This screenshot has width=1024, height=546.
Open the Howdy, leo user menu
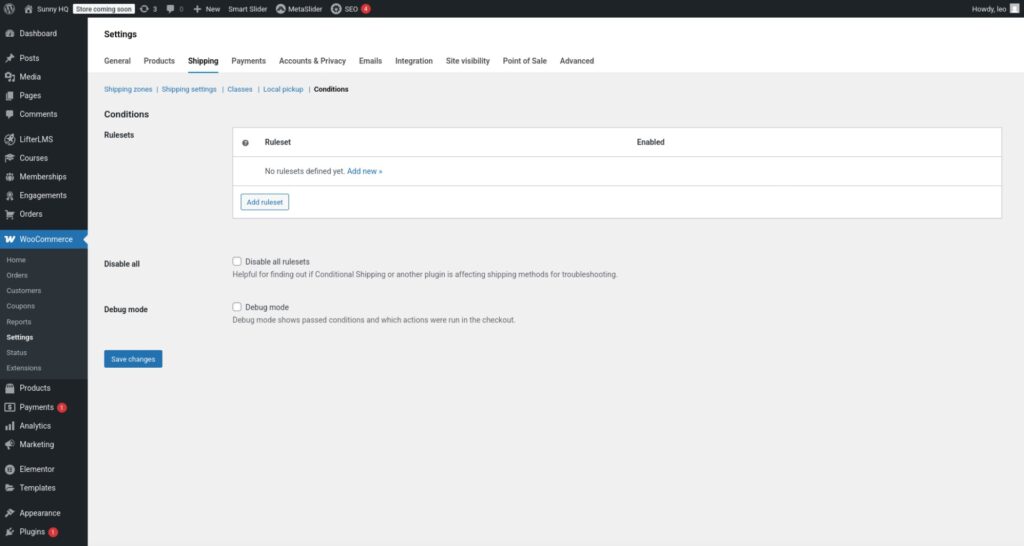[x=994, y=9]
